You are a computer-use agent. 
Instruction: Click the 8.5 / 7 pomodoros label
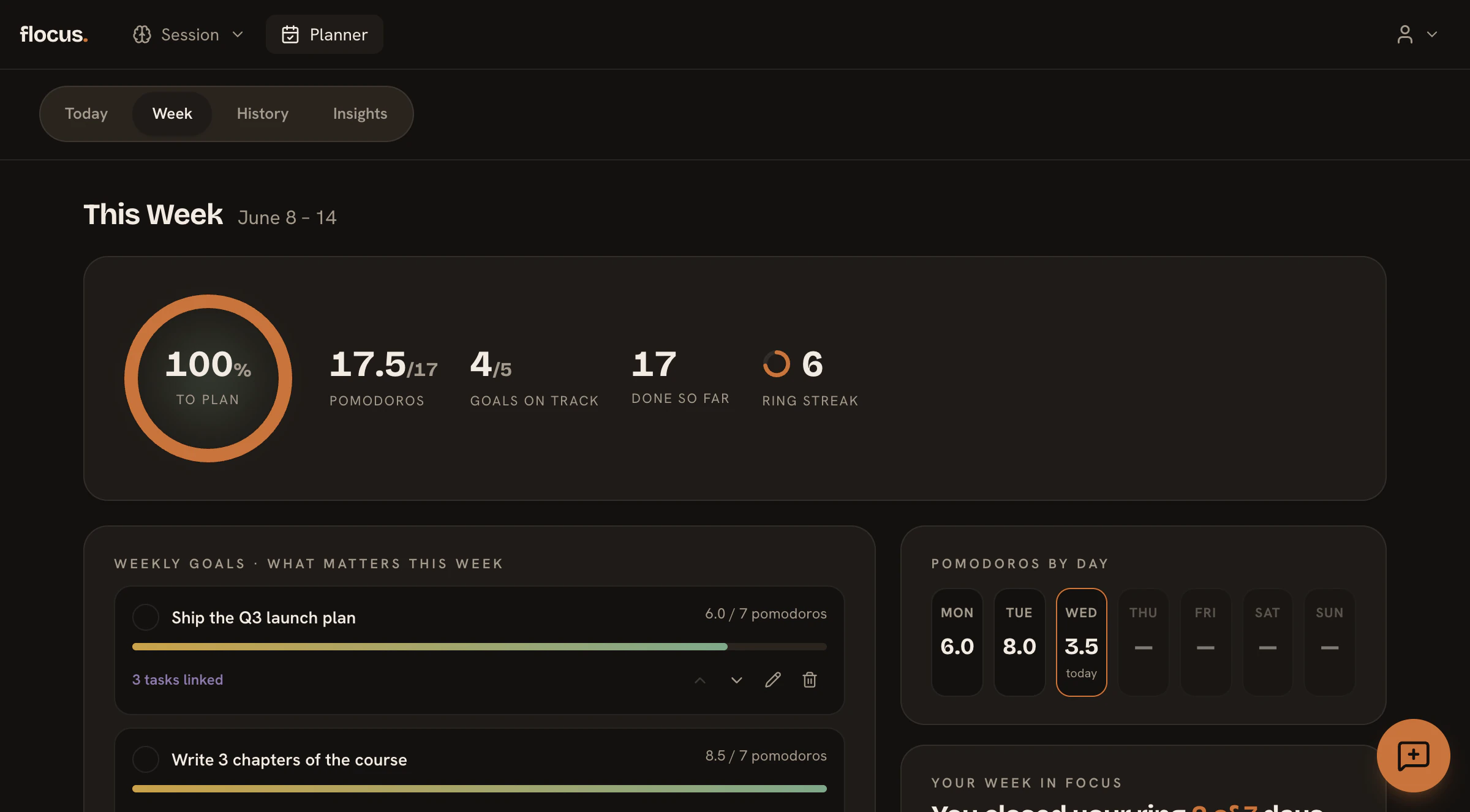point(766,756)
